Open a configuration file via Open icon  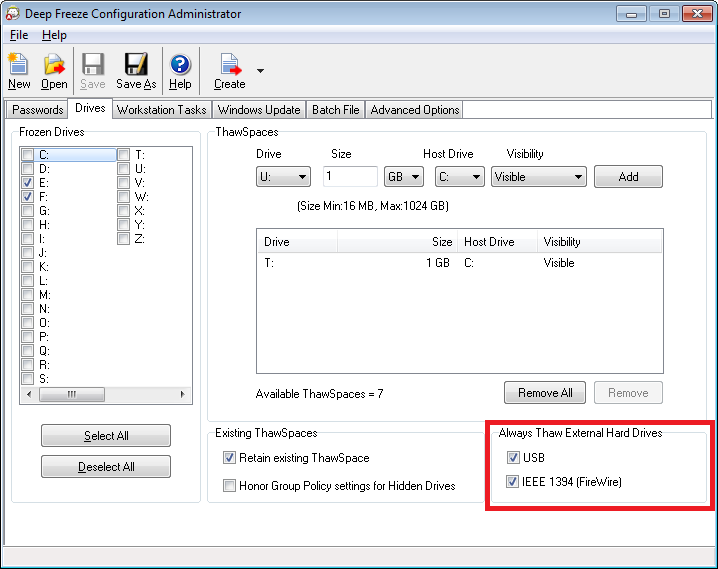tap(54, 66)
